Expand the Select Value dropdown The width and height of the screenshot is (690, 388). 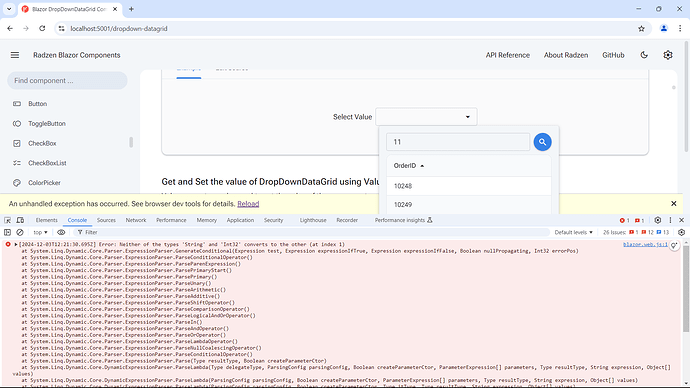(x=426, y=117)
